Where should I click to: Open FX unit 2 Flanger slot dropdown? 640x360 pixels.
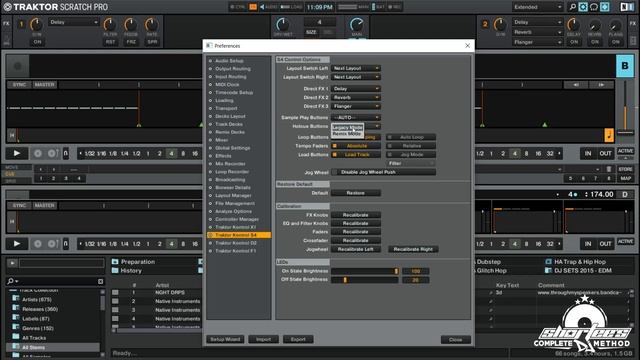(537, 42)
